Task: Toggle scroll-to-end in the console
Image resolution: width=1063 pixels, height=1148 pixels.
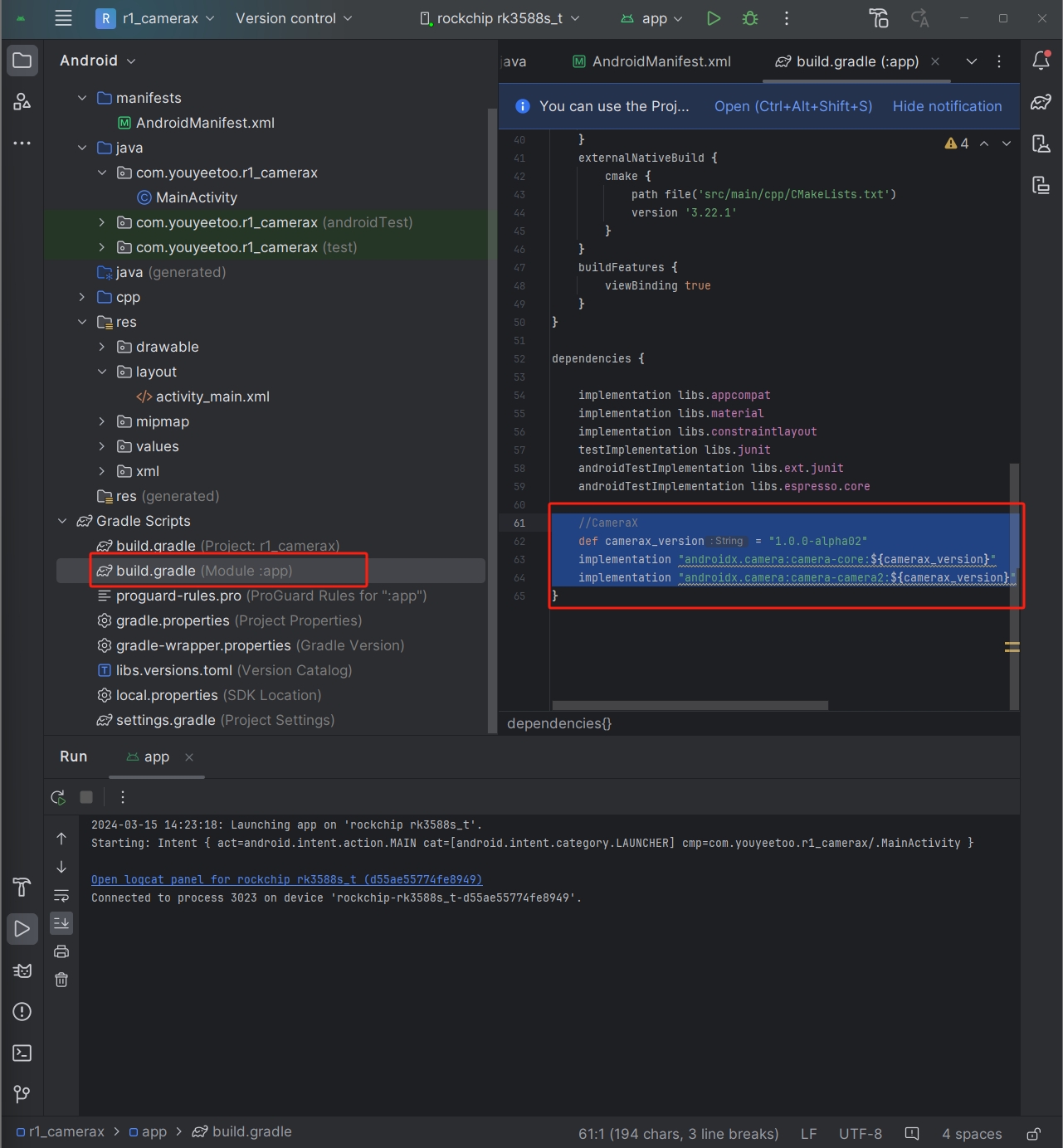Action: (61, 923)
